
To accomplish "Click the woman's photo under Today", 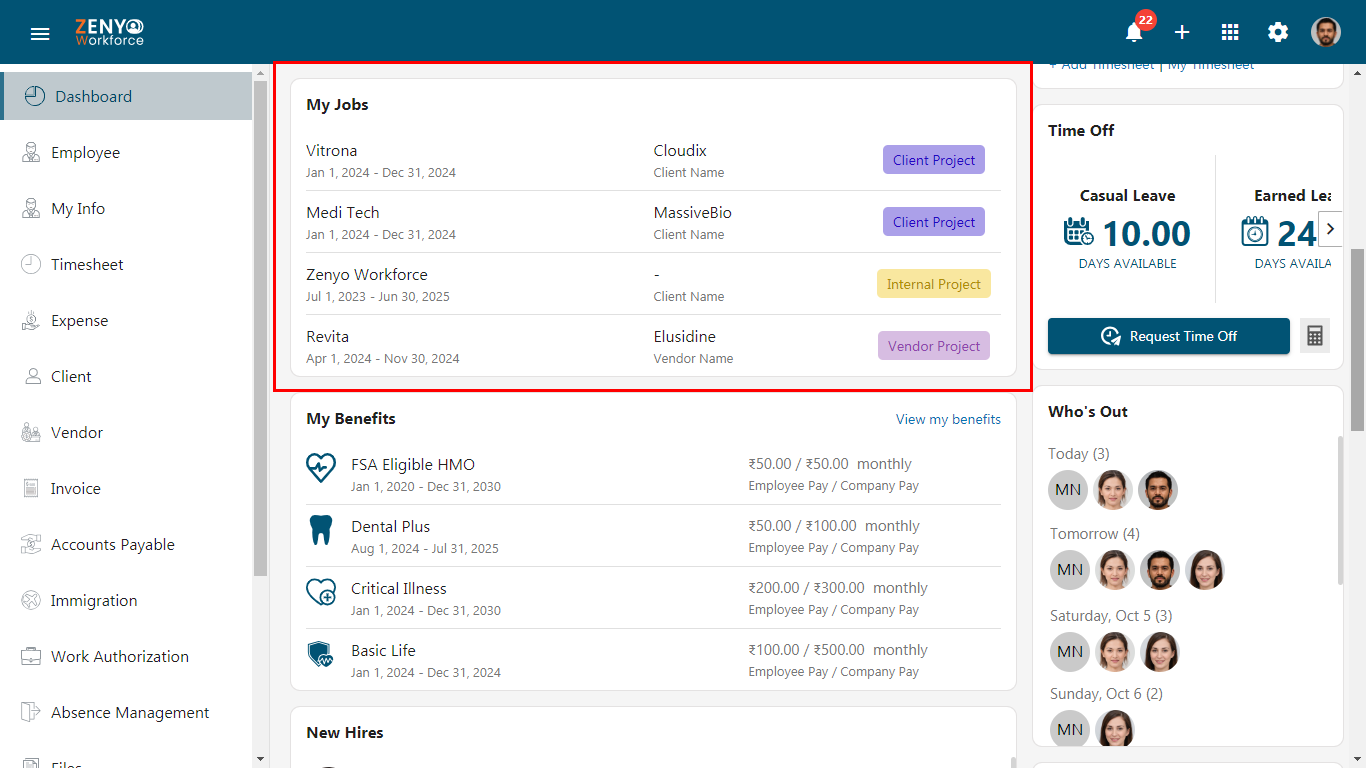I will [x=1113, y=490].
